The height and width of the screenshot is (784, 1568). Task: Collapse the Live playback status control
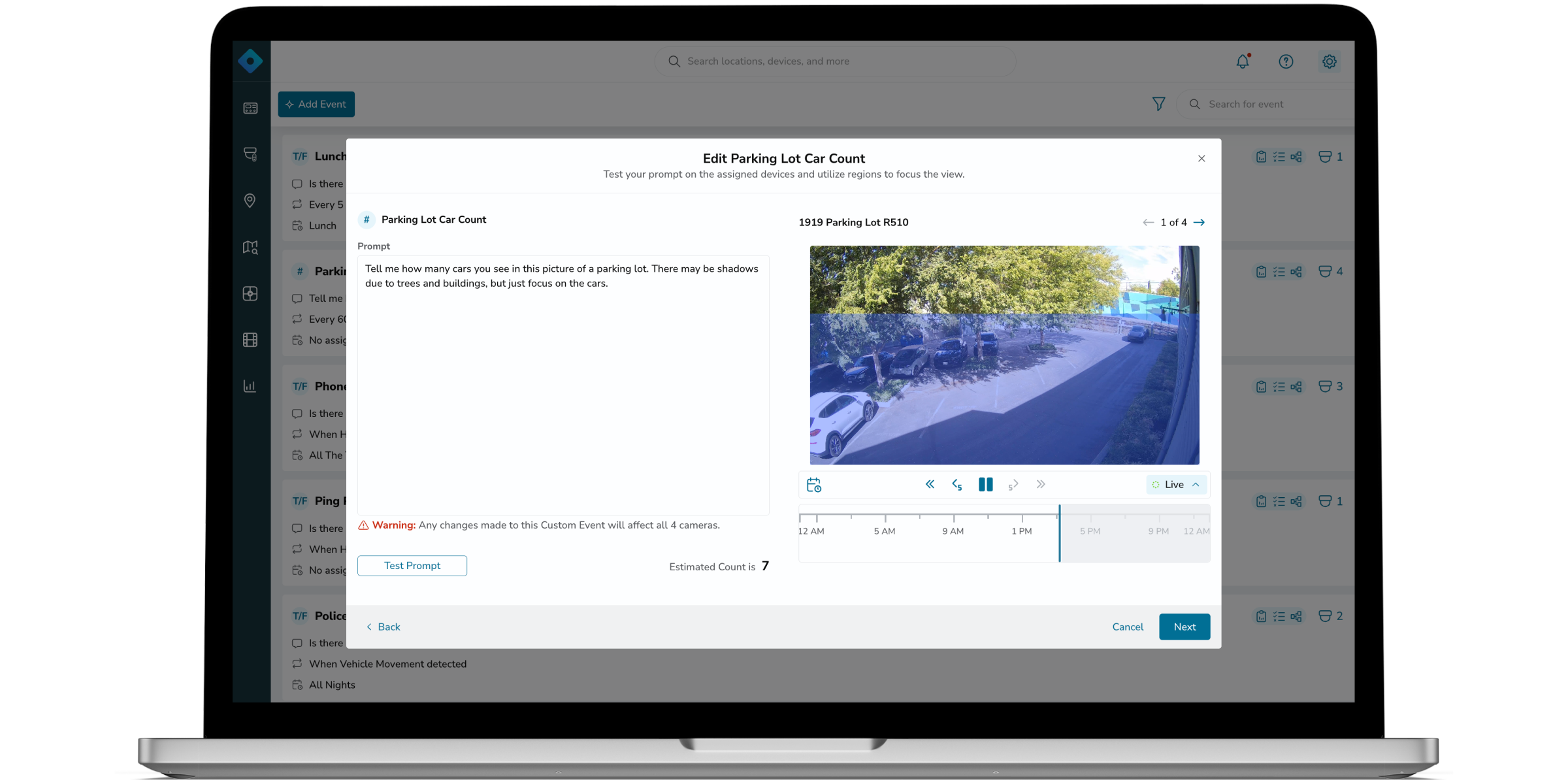click(1196, 484)
